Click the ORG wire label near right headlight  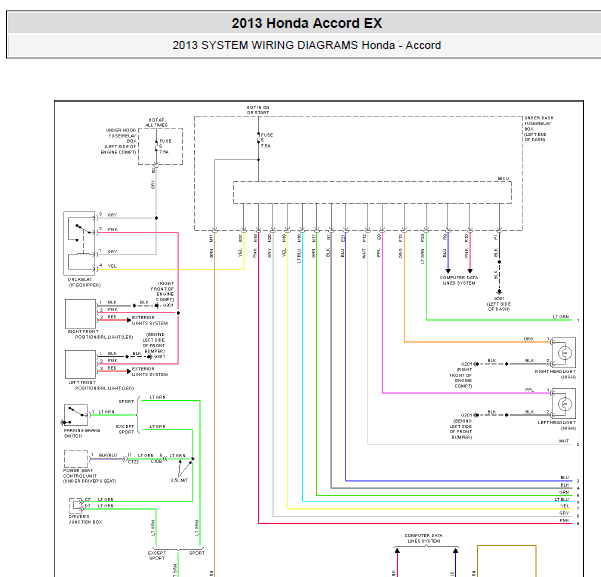tap(528, 339)
